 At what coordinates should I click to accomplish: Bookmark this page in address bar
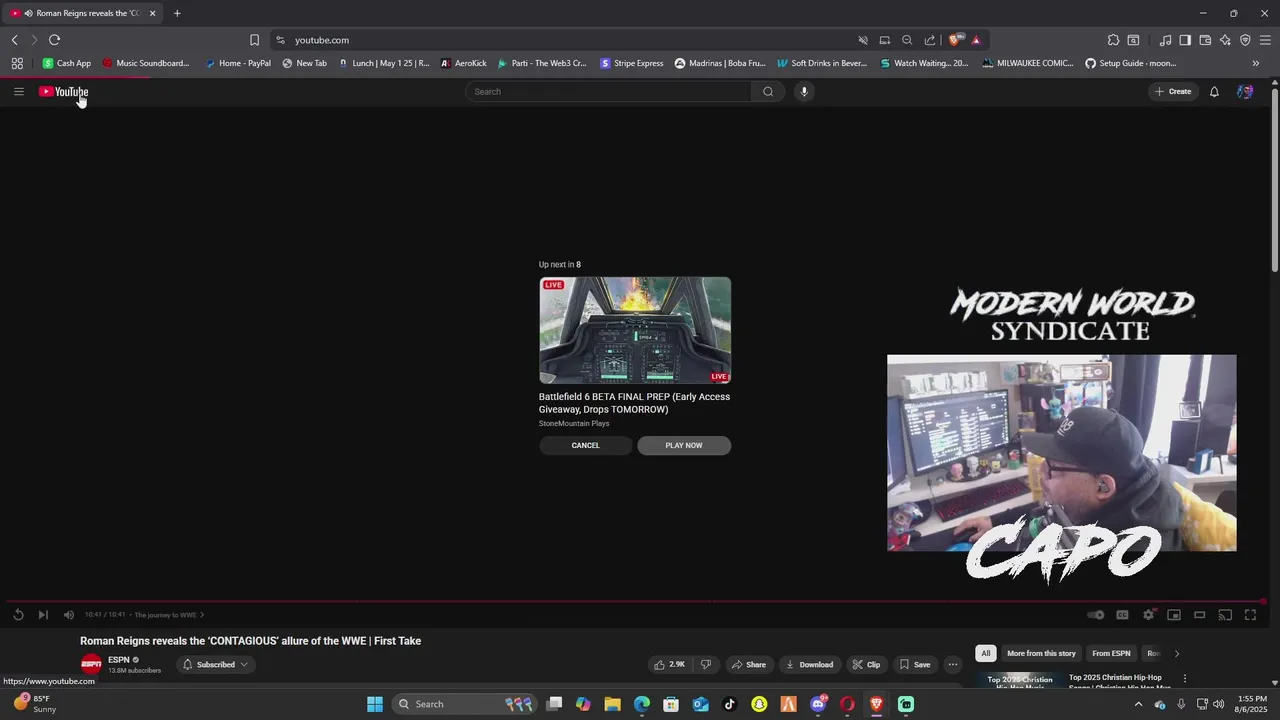click(x=254, y=40)
